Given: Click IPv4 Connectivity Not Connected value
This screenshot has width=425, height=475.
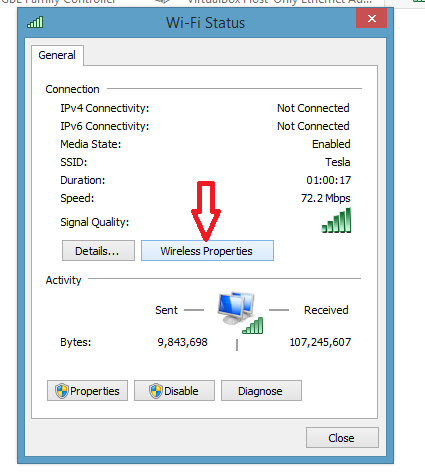Looking at the screenshot, I should (313, 108).
